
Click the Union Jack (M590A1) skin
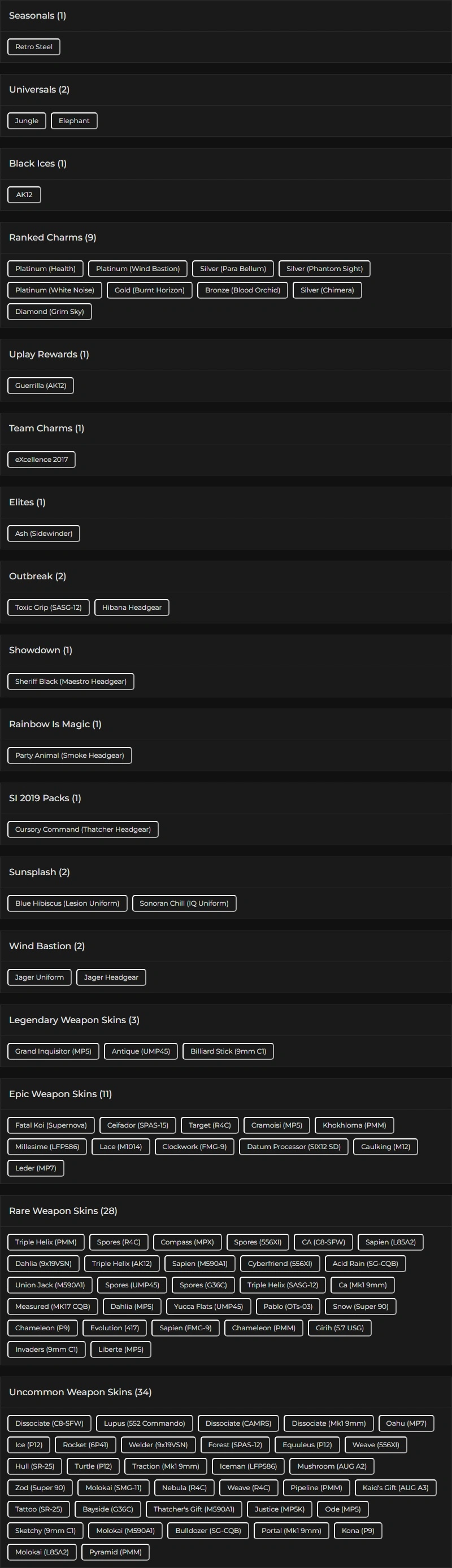pyautogui.click(x=50, y=1285)
